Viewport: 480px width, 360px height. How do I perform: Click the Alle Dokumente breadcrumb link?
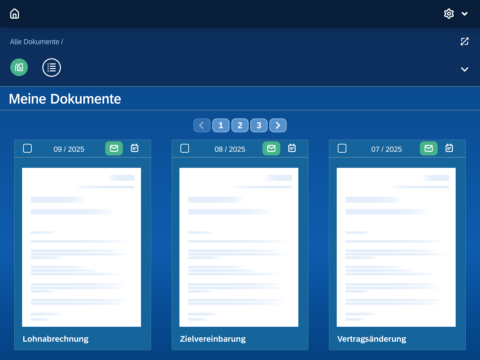coord(34,42)
